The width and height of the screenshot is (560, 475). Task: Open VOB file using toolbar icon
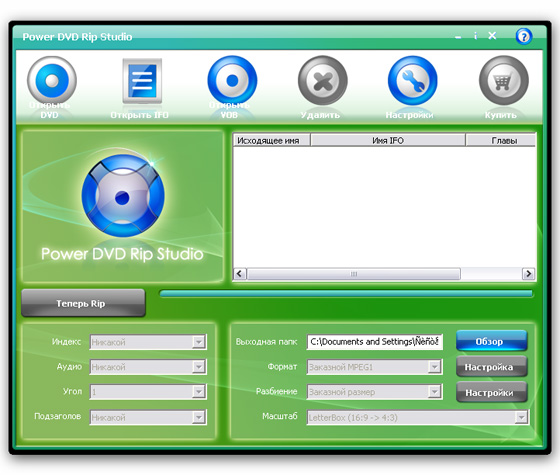pos(232,80)
